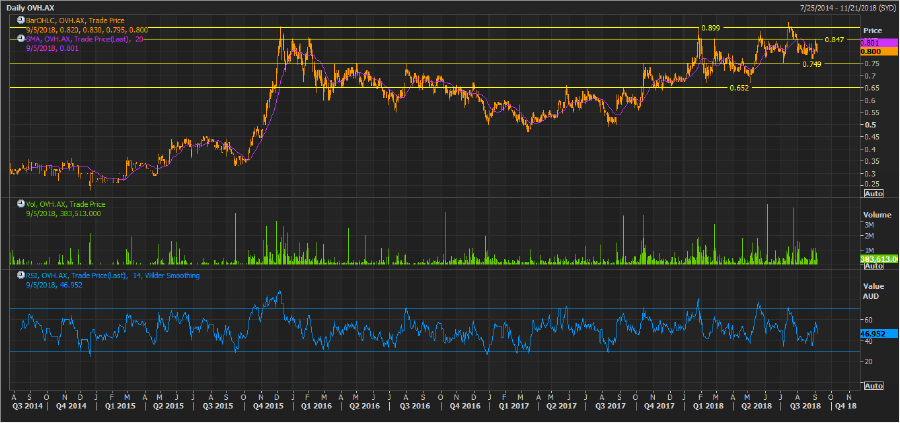Click the Volume axis title

[x=877, y=215]
